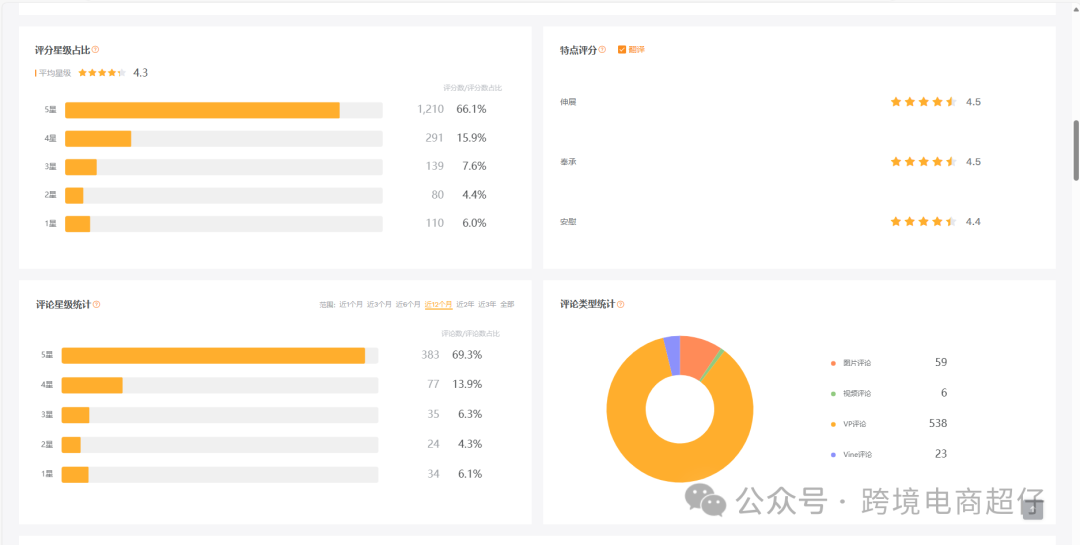Click the back-to-top arrow button

point(1033,509)
